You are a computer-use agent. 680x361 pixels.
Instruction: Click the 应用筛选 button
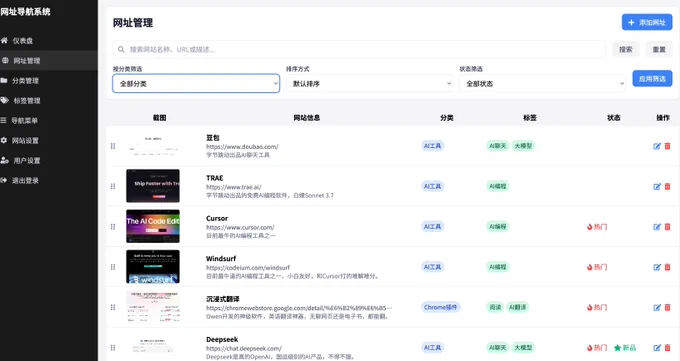click(652, 79)
